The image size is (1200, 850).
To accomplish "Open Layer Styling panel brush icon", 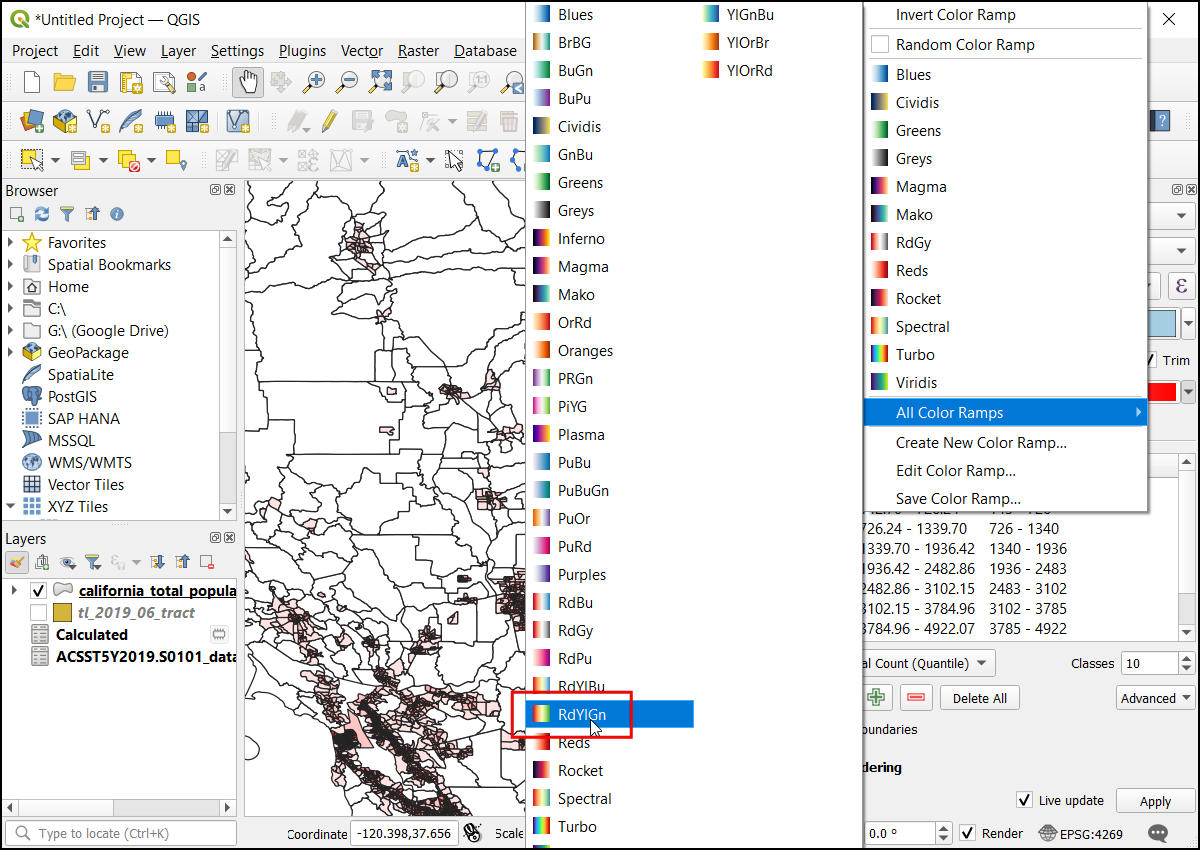I will (17, 562).
